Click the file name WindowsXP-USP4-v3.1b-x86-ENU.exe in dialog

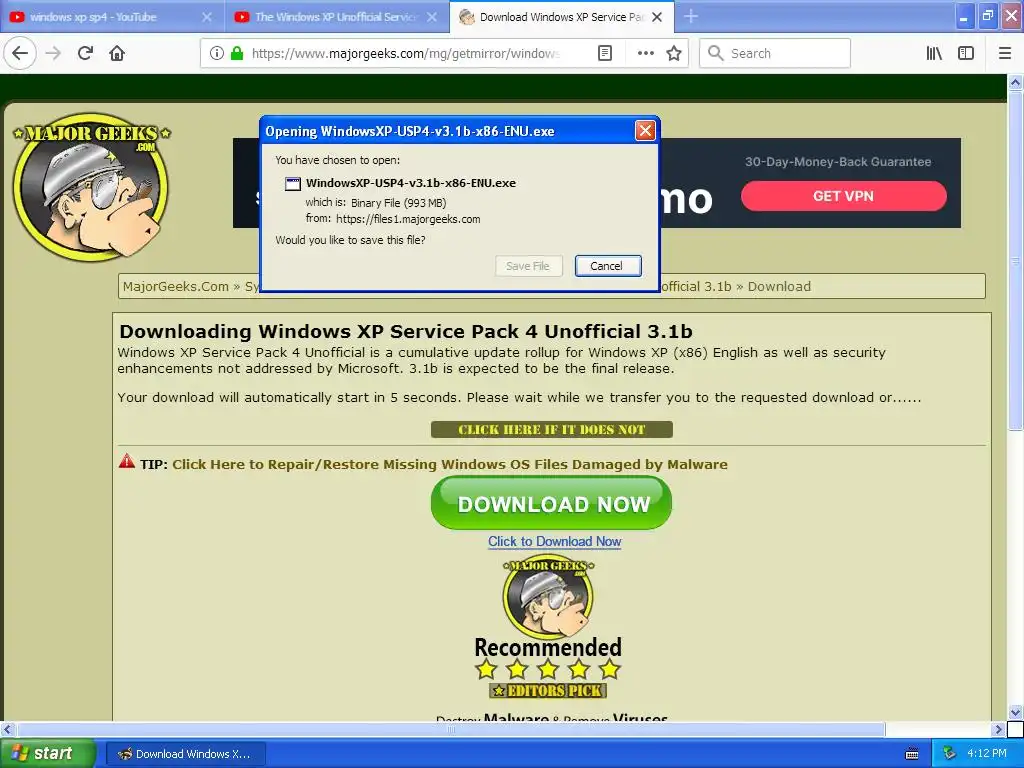coord(411,183)
